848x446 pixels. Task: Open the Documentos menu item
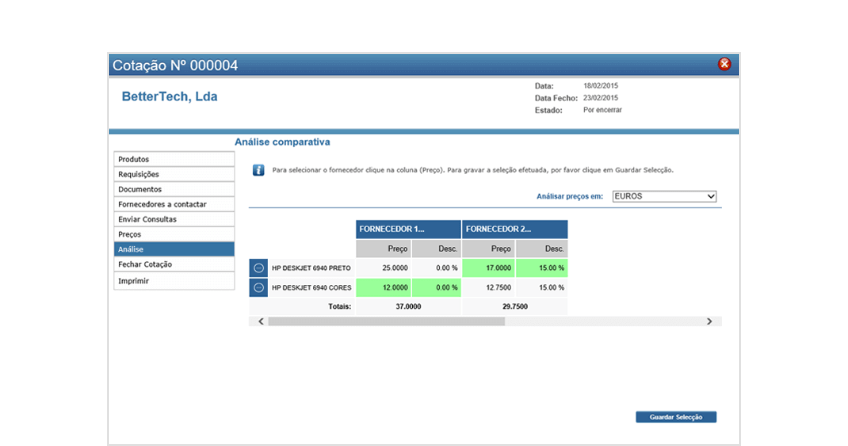(174, 189)
